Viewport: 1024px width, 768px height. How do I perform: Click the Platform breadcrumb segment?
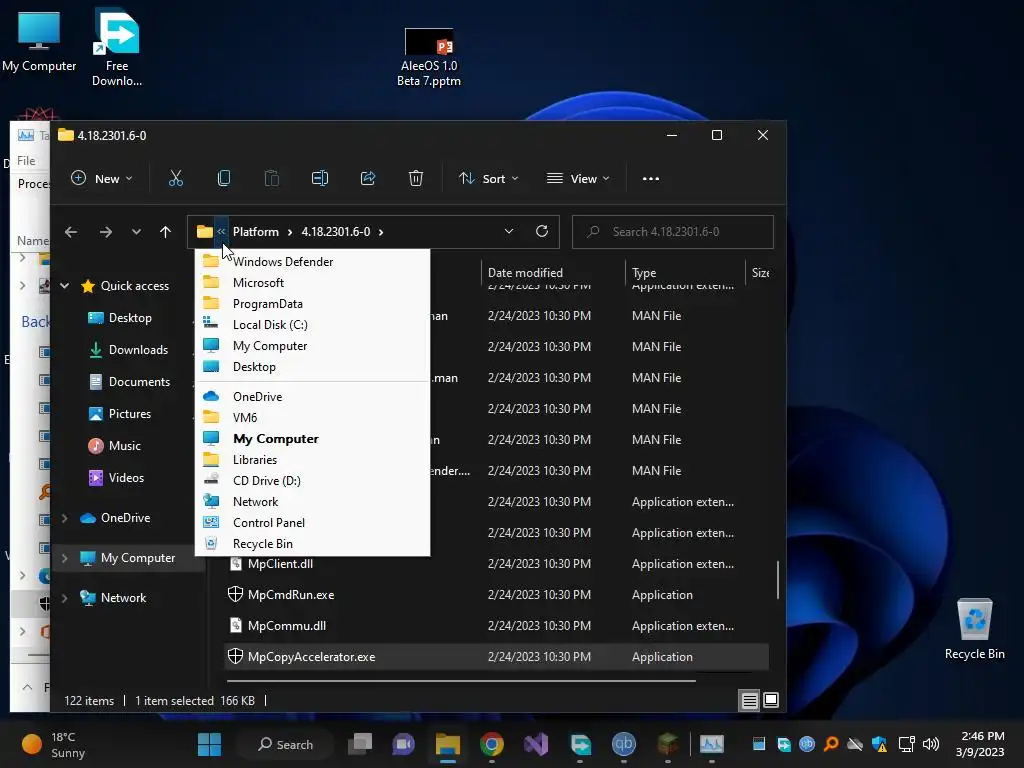(255, 232)
